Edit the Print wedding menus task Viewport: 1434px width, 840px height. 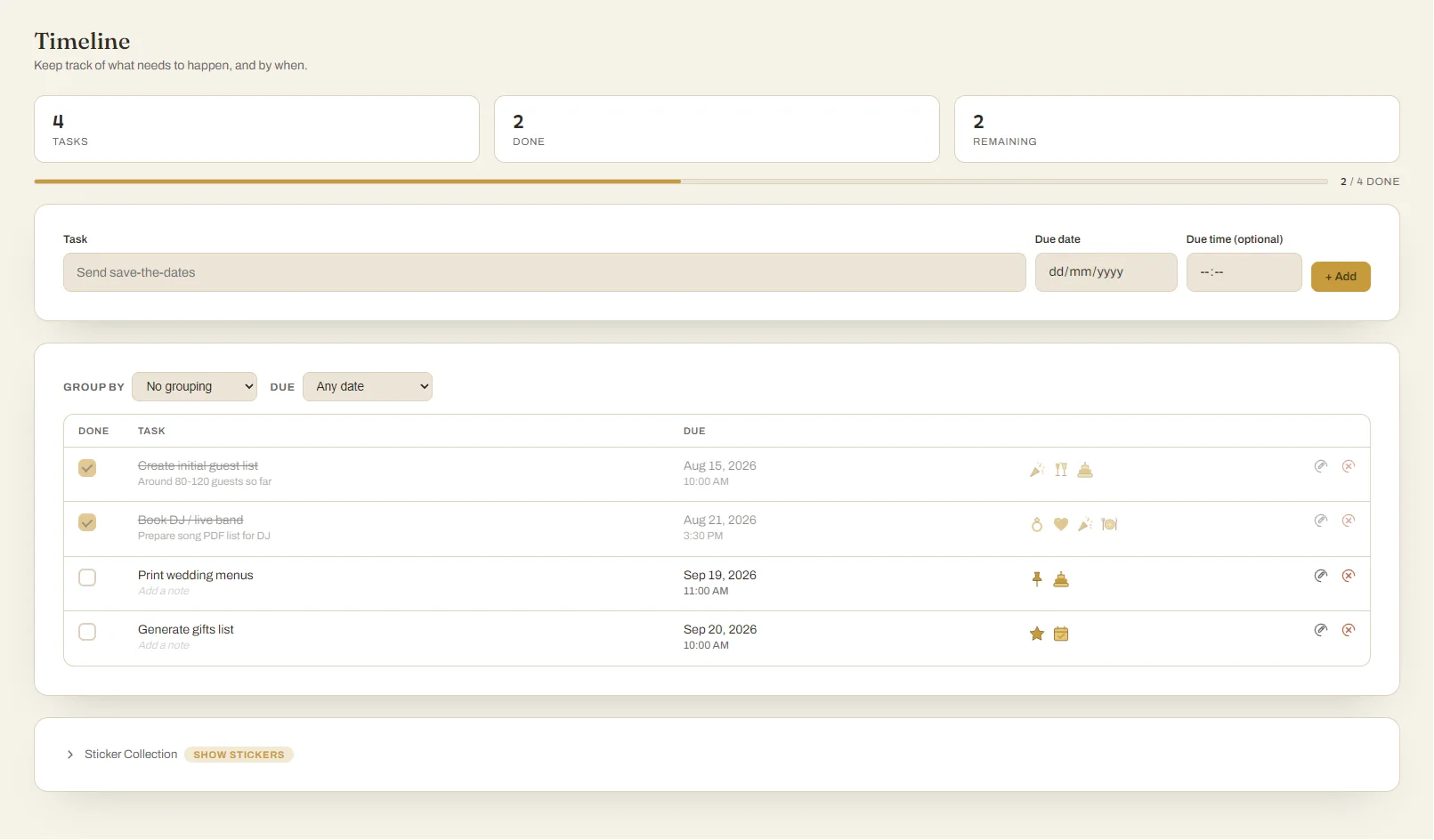1321,576
